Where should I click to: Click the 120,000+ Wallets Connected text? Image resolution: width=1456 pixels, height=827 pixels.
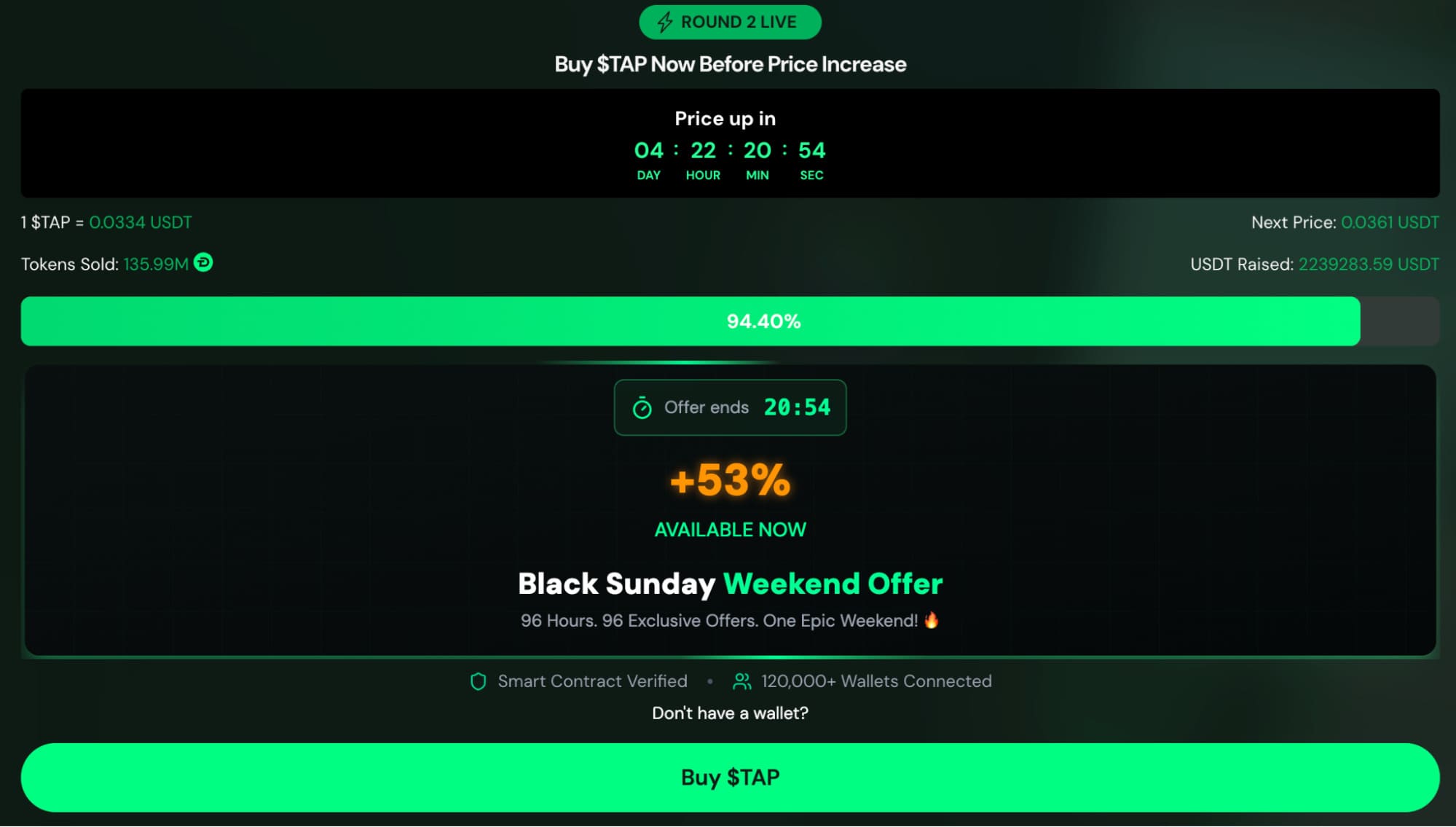[876, 681]
